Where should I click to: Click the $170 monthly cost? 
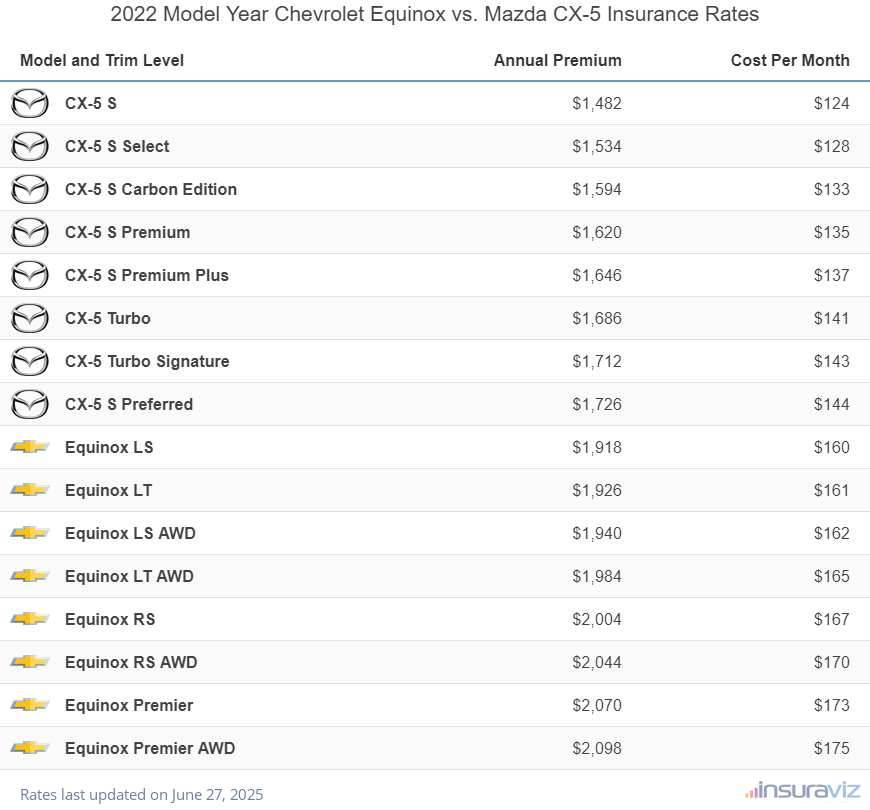click(832, 662)
